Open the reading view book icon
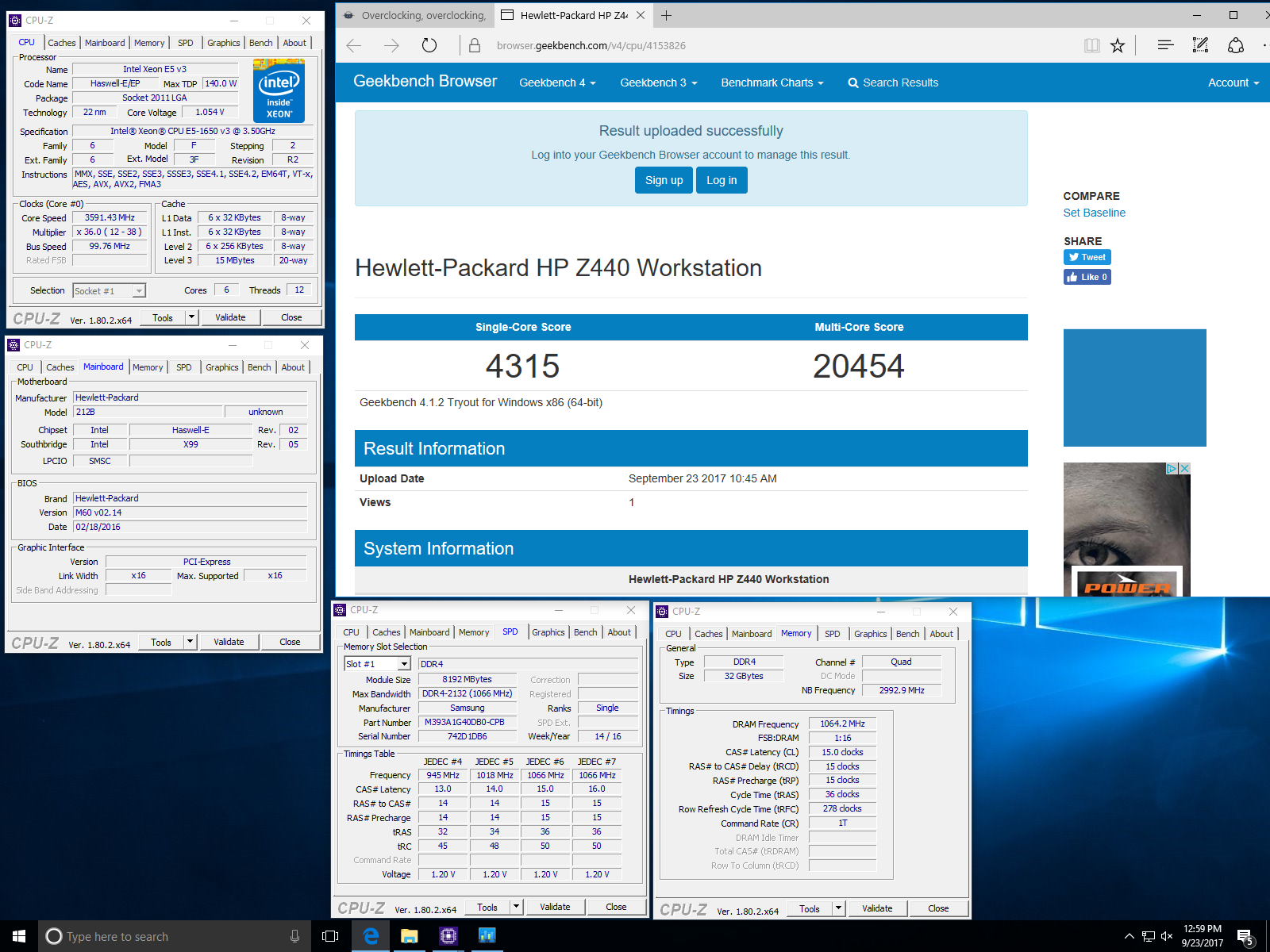The width and height of the screenshot is (1270, 952). (1092, 45)
